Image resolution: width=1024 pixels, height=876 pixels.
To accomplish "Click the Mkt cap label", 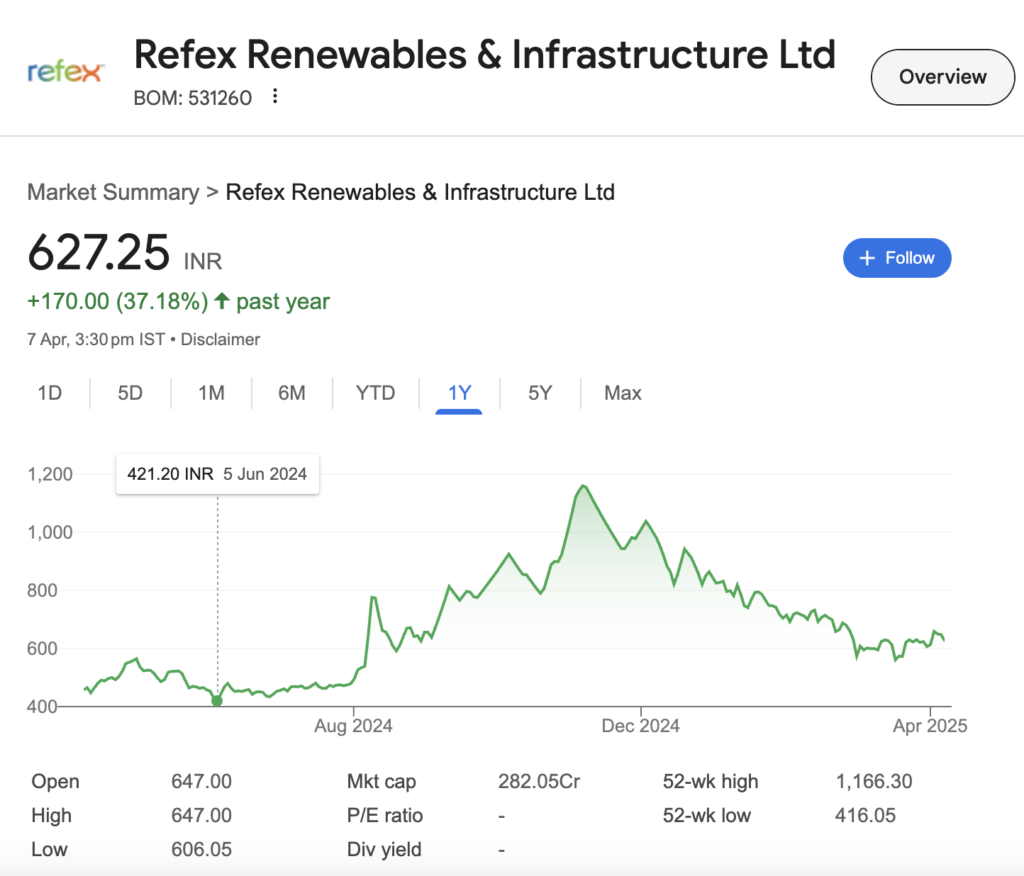I will point(381,781).
